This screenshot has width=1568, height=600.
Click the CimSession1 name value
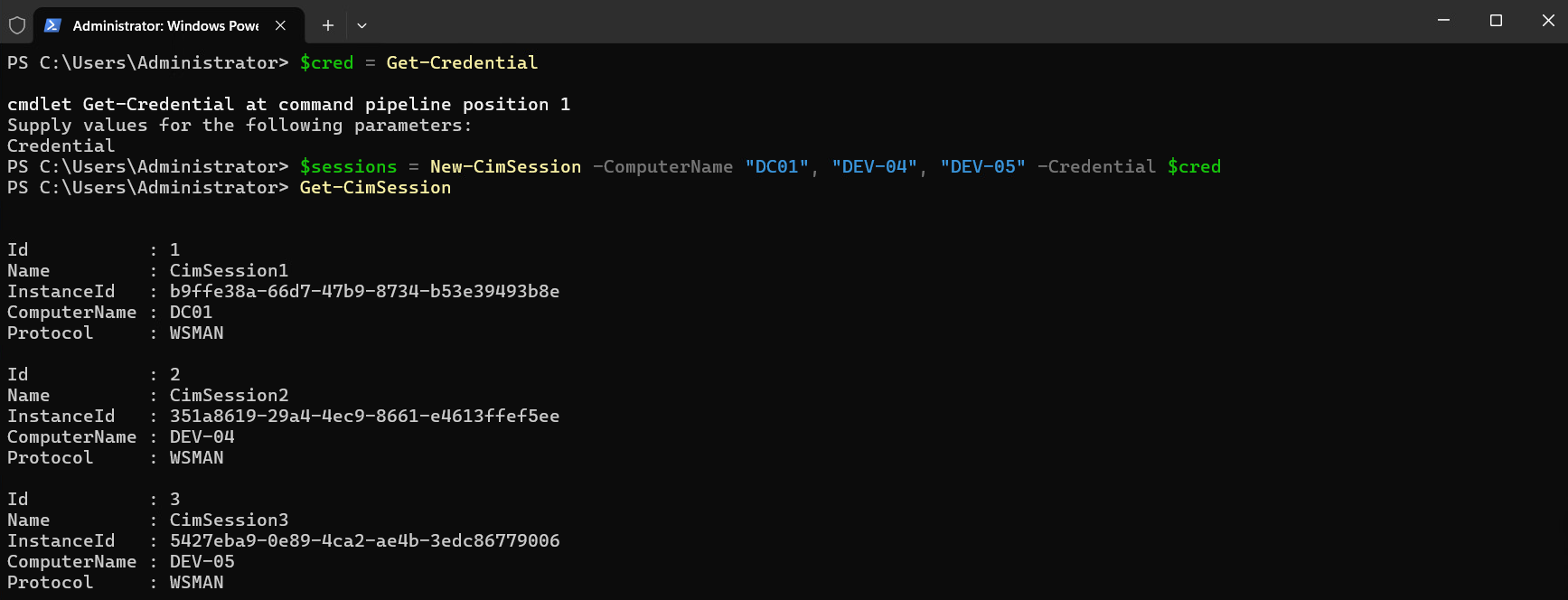(x=229, y=270)
